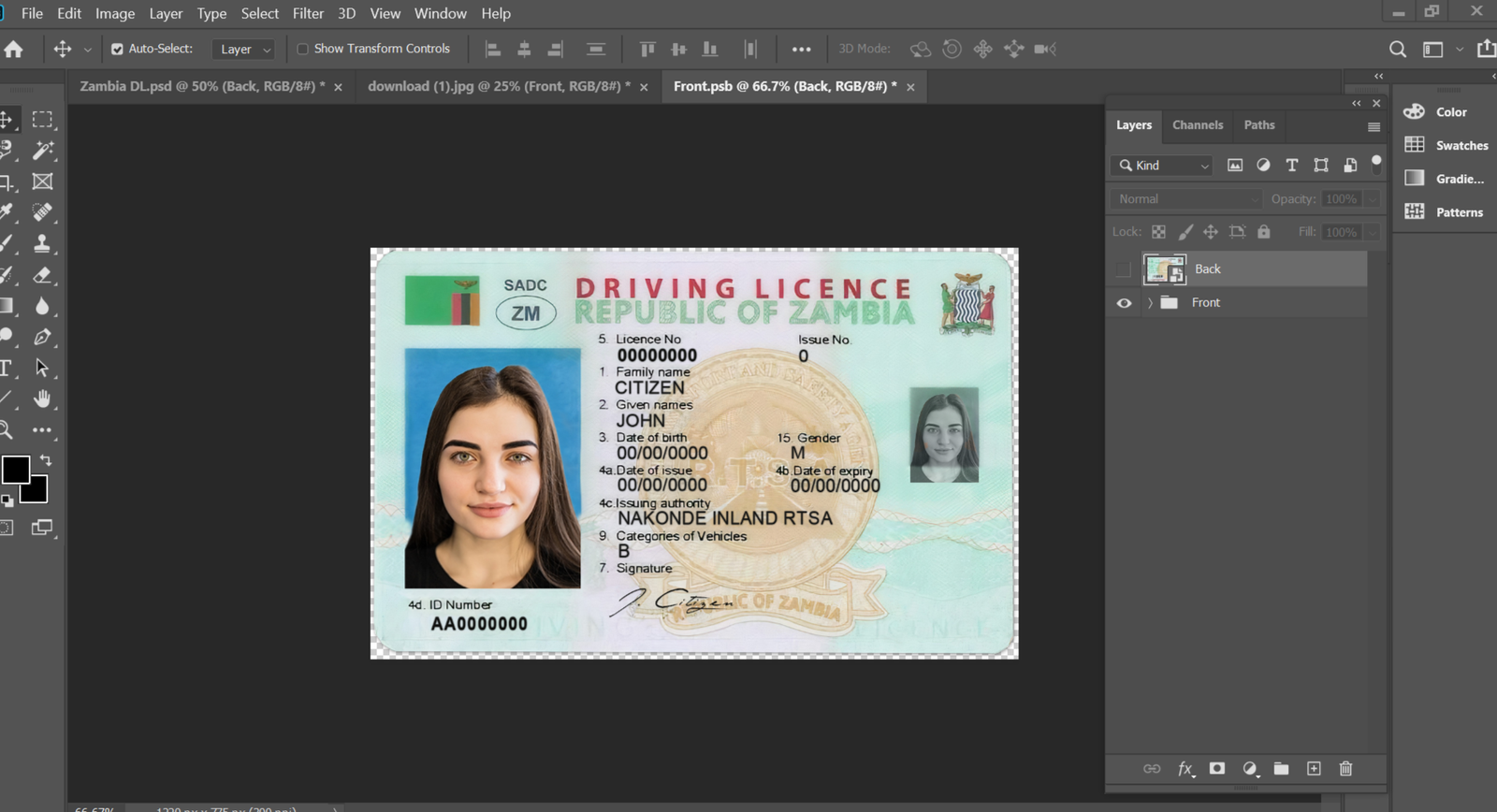Click the Create new group folder icon
Viewport: 1497px width, 812px height.
[1281, 768]
